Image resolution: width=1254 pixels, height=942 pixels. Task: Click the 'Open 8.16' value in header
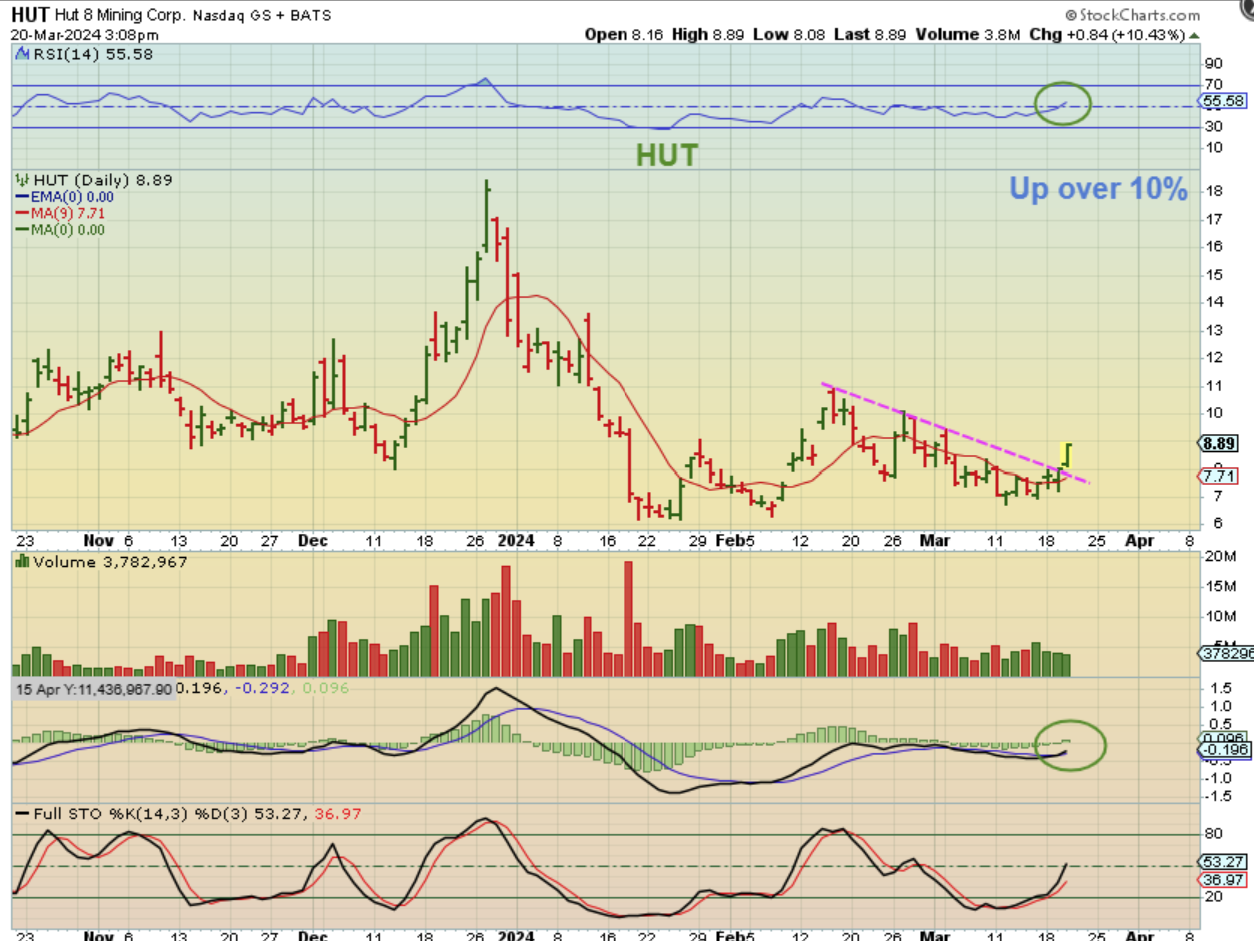coord(625,33)
